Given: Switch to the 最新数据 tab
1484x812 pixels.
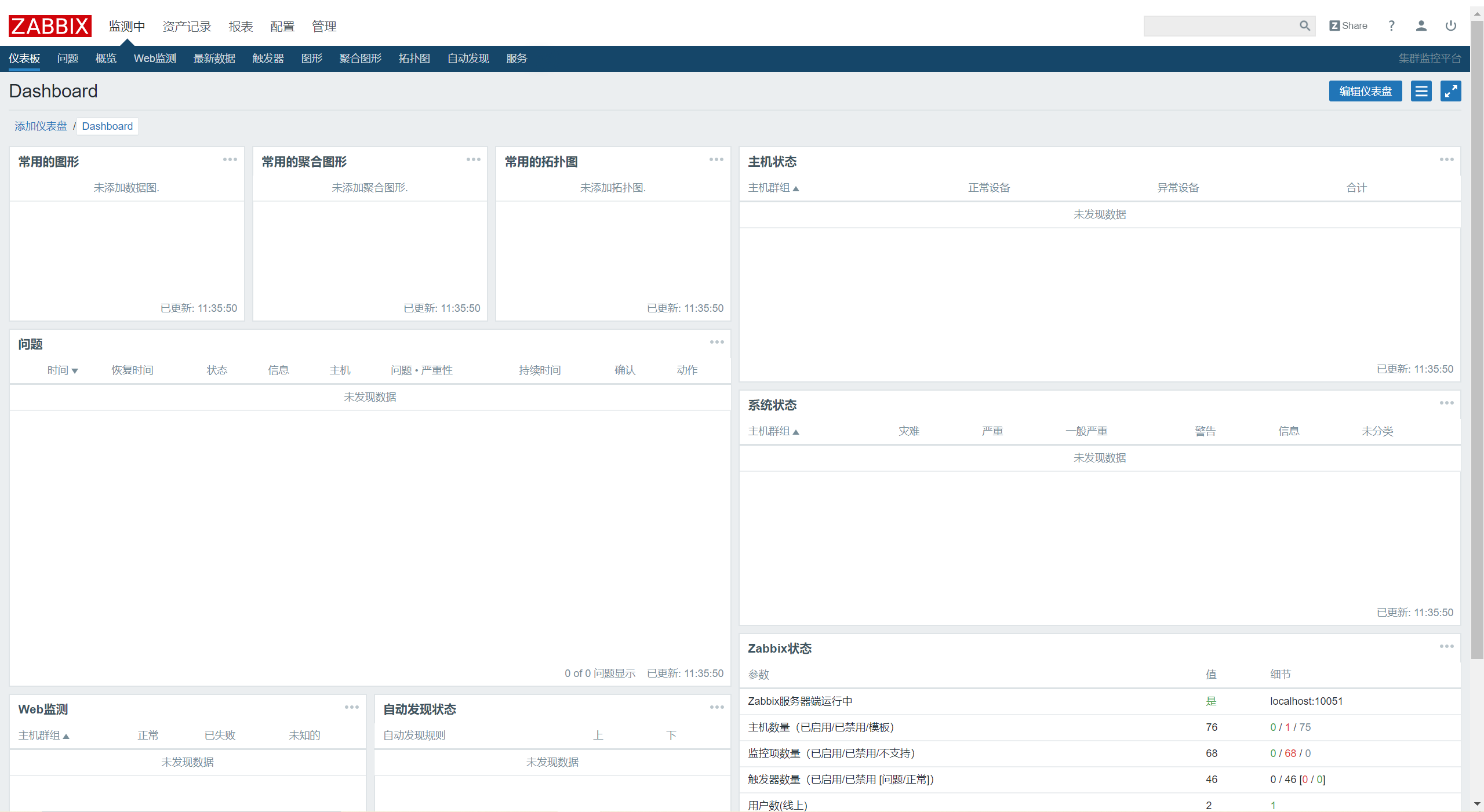Looking at the screenshot, I should (214, 59).
